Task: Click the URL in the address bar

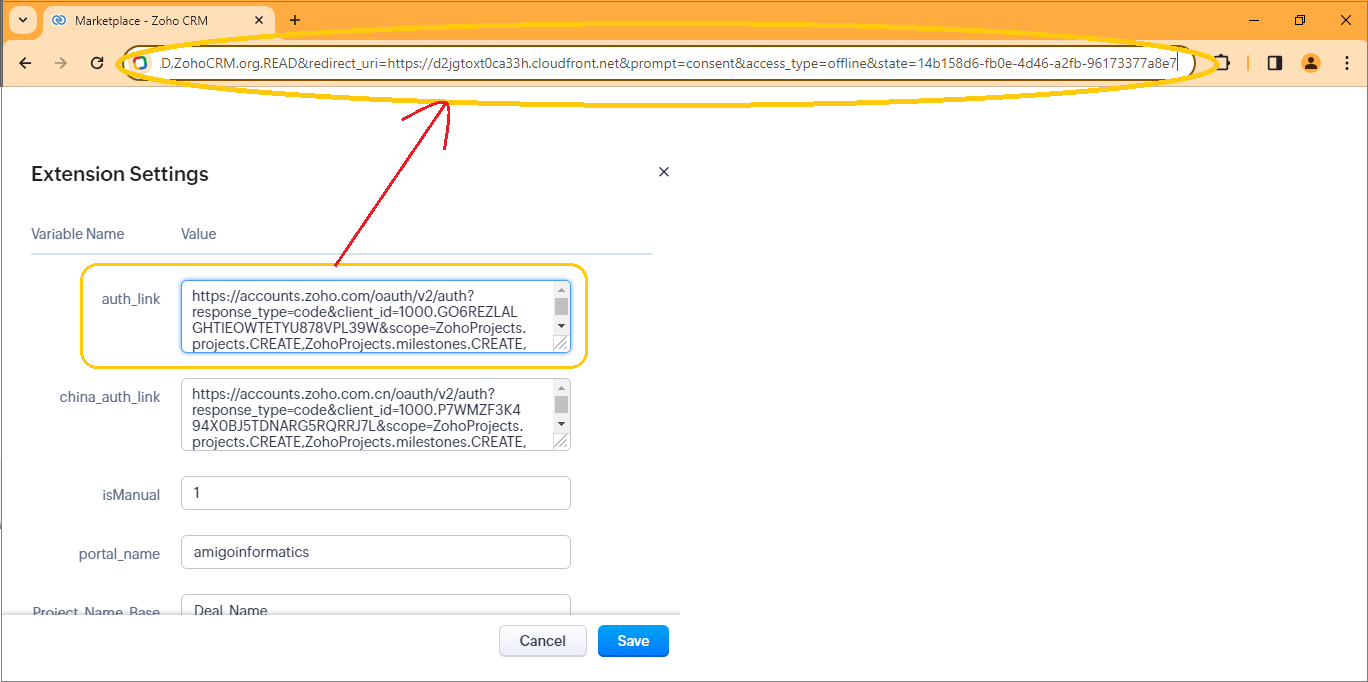Action: pyautogui.click(x=668, y=63)
